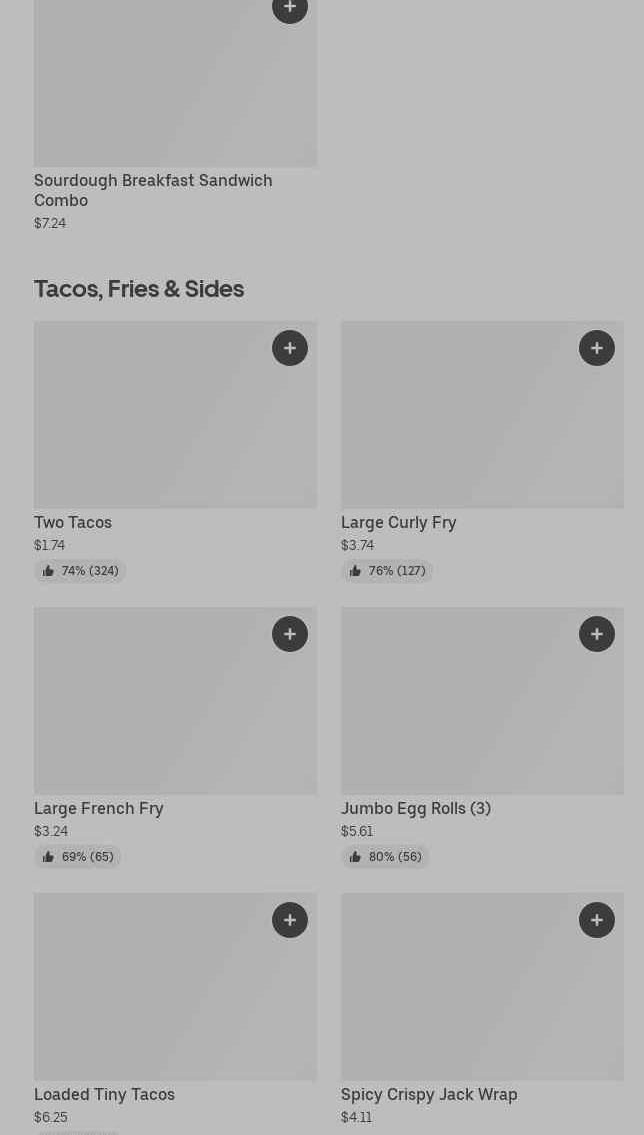Add Large French Fry to cart

pyautogui.click(x=290, y=634)
